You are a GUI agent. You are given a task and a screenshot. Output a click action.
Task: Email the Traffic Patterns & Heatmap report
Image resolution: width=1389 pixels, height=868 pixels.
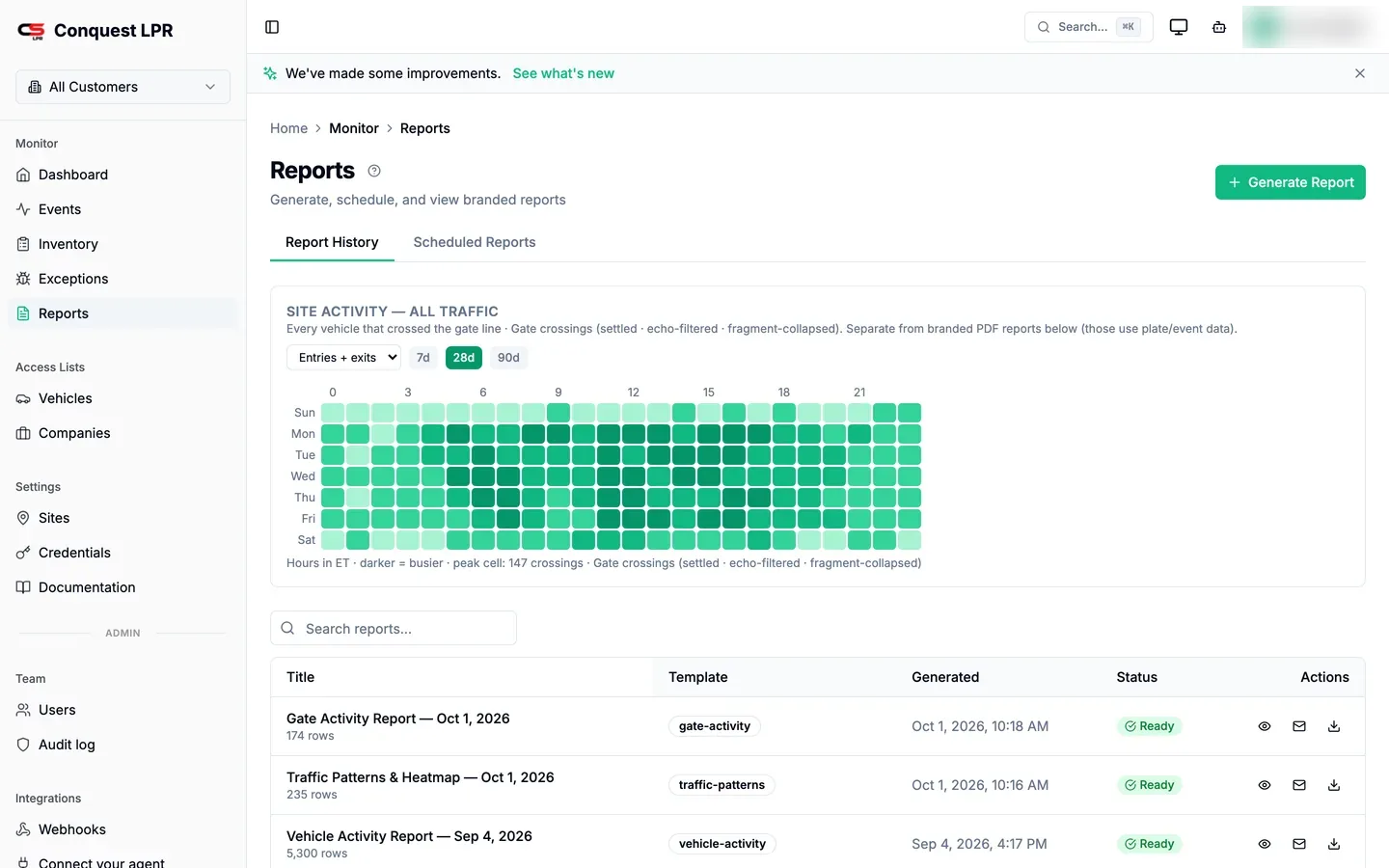(x=1299, y=785)
